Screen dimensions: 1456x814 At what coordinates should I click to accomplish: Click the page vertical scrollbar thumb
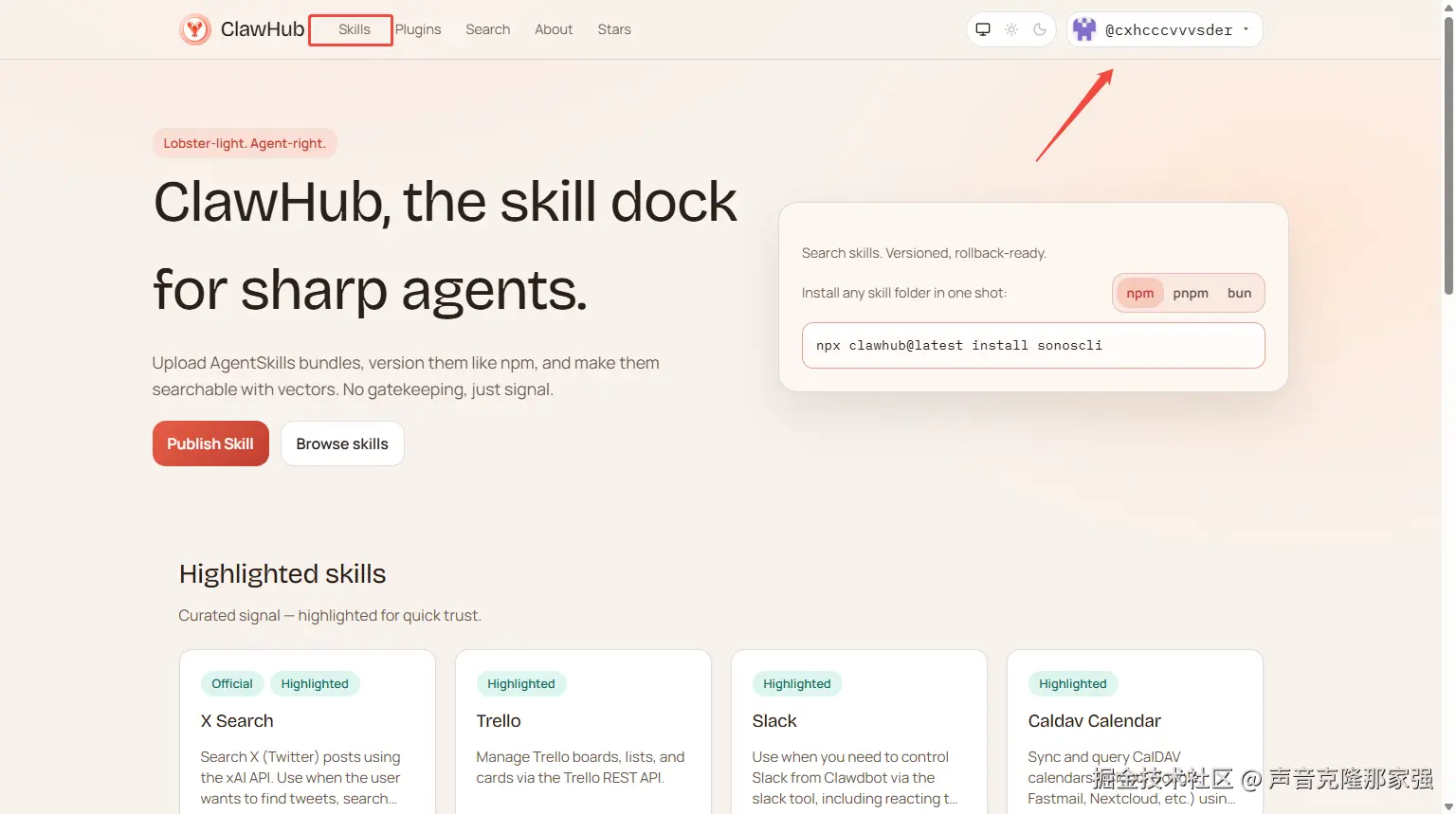[x=1448, y=156]
